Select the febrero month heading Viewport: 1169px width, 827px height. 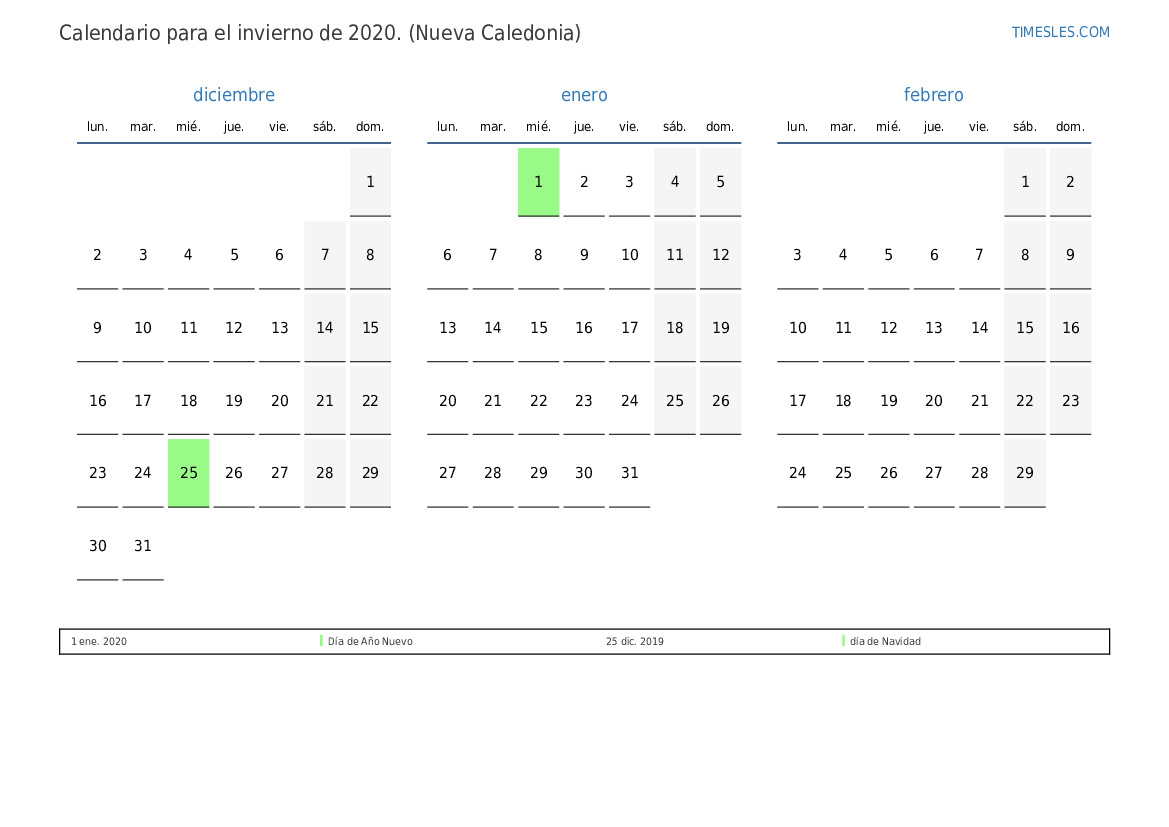click(x=933, y=95)
